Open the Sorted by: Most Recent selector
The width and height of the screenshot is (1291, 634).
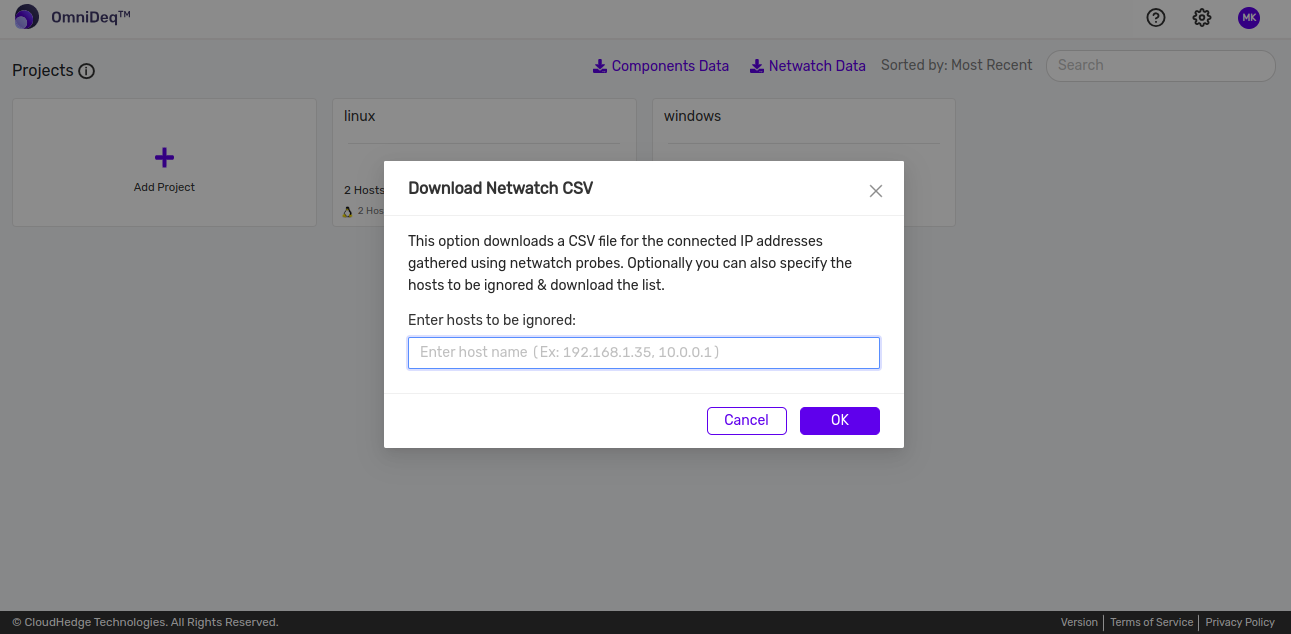[956, 65]
